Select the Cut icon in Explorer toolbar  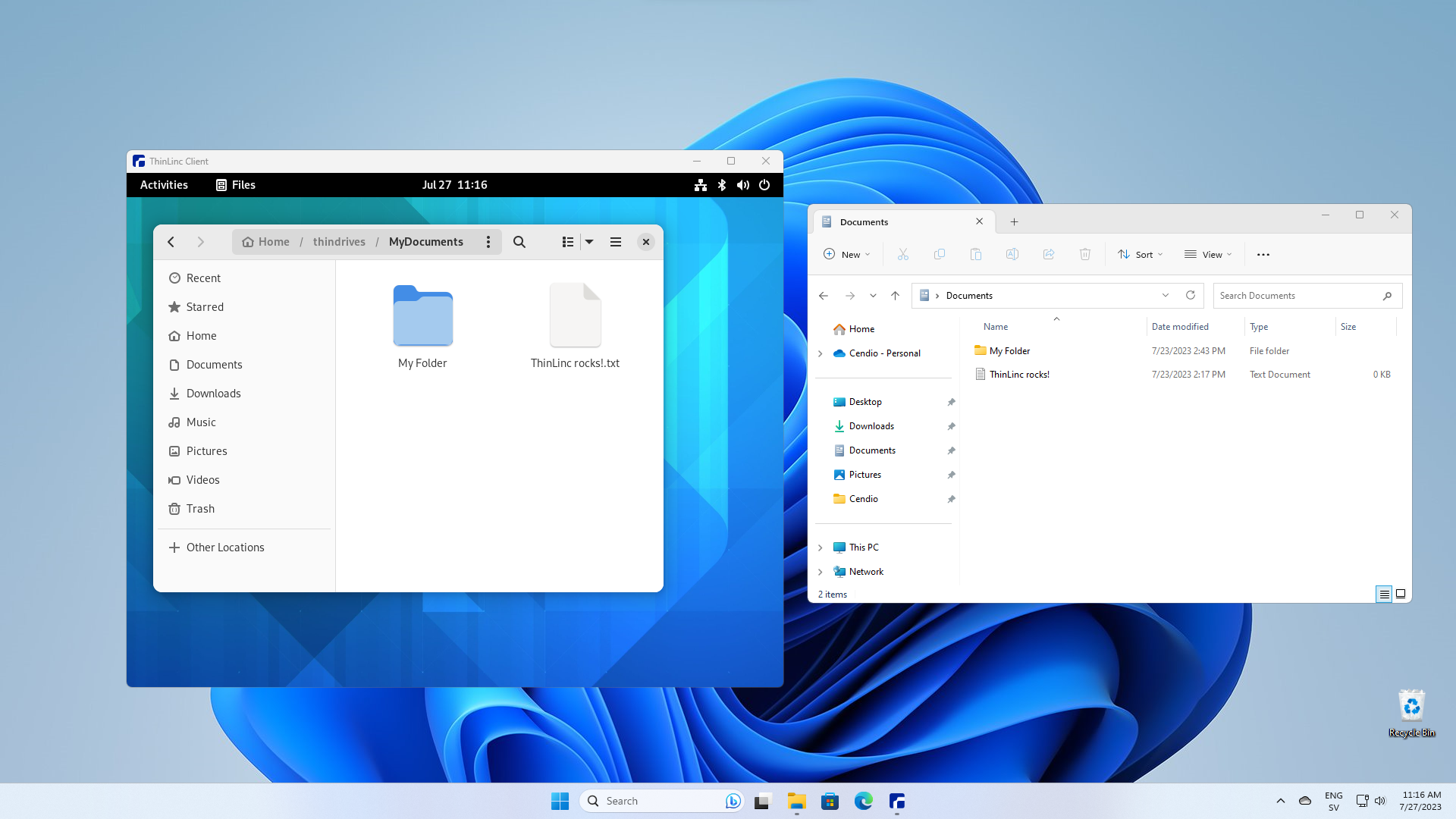pyautogui.click(x=902, y=254)
